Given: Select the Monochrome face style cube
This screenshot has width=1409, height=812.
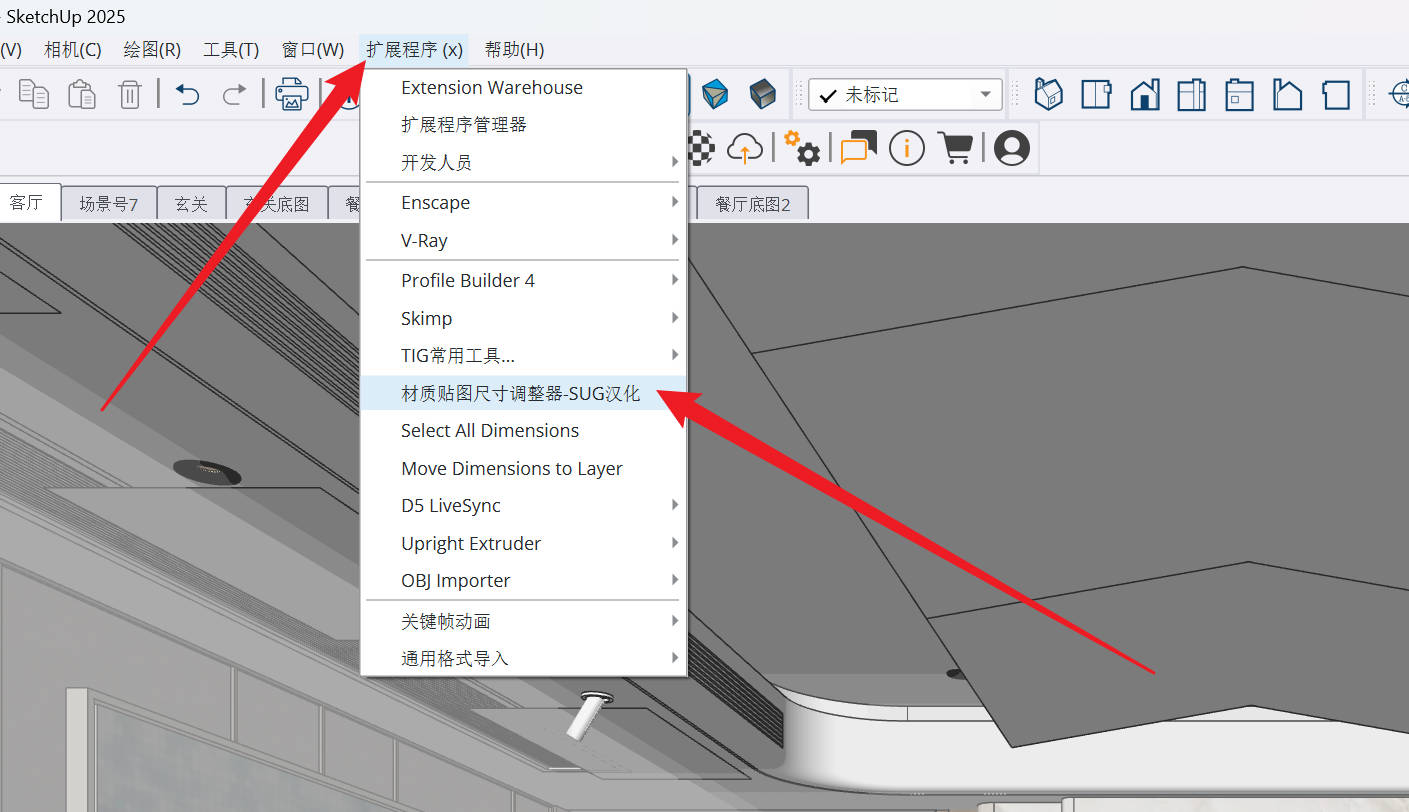Looking at the screenshot, I should [763, 95].
